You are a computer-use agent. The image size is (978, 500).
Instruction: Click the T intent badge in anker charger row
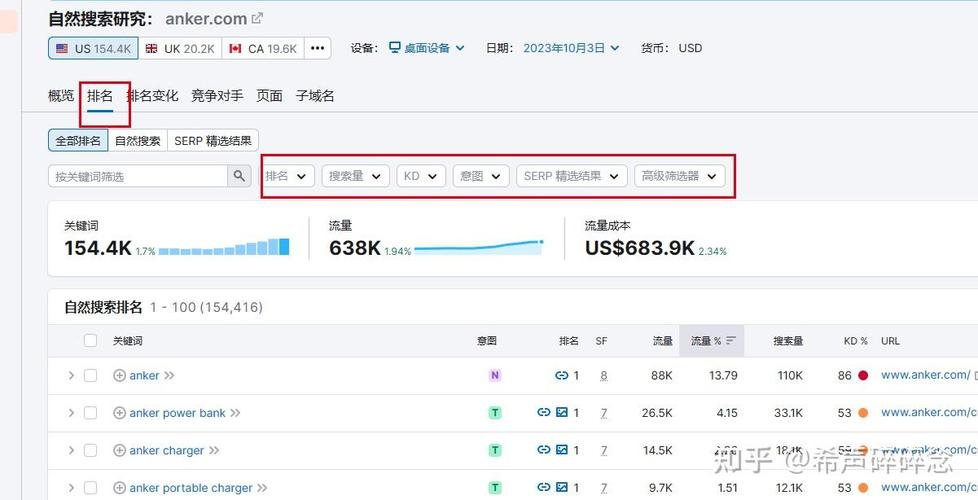click(495, 450)
